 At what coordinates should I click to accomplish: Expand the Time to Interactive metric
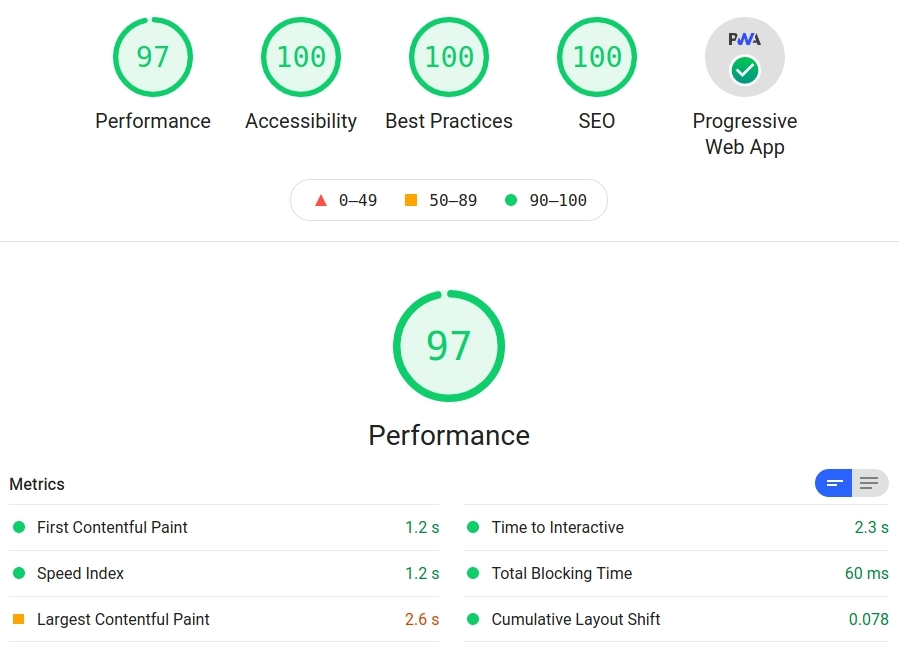click(x=557, y=527)
